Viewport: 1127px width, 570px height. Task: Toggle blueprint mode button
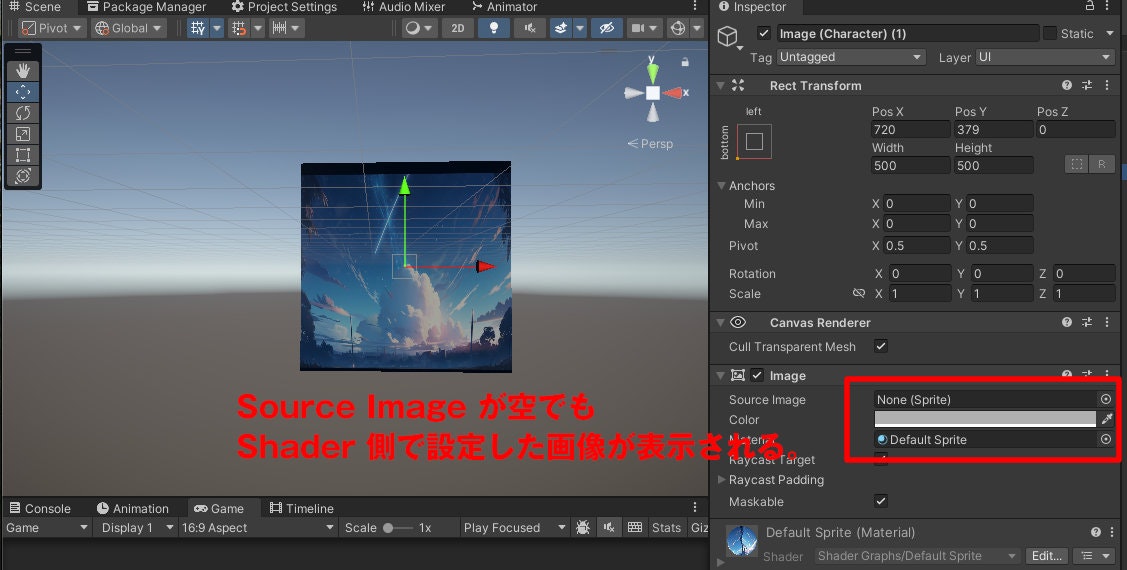pos(1077,165)
